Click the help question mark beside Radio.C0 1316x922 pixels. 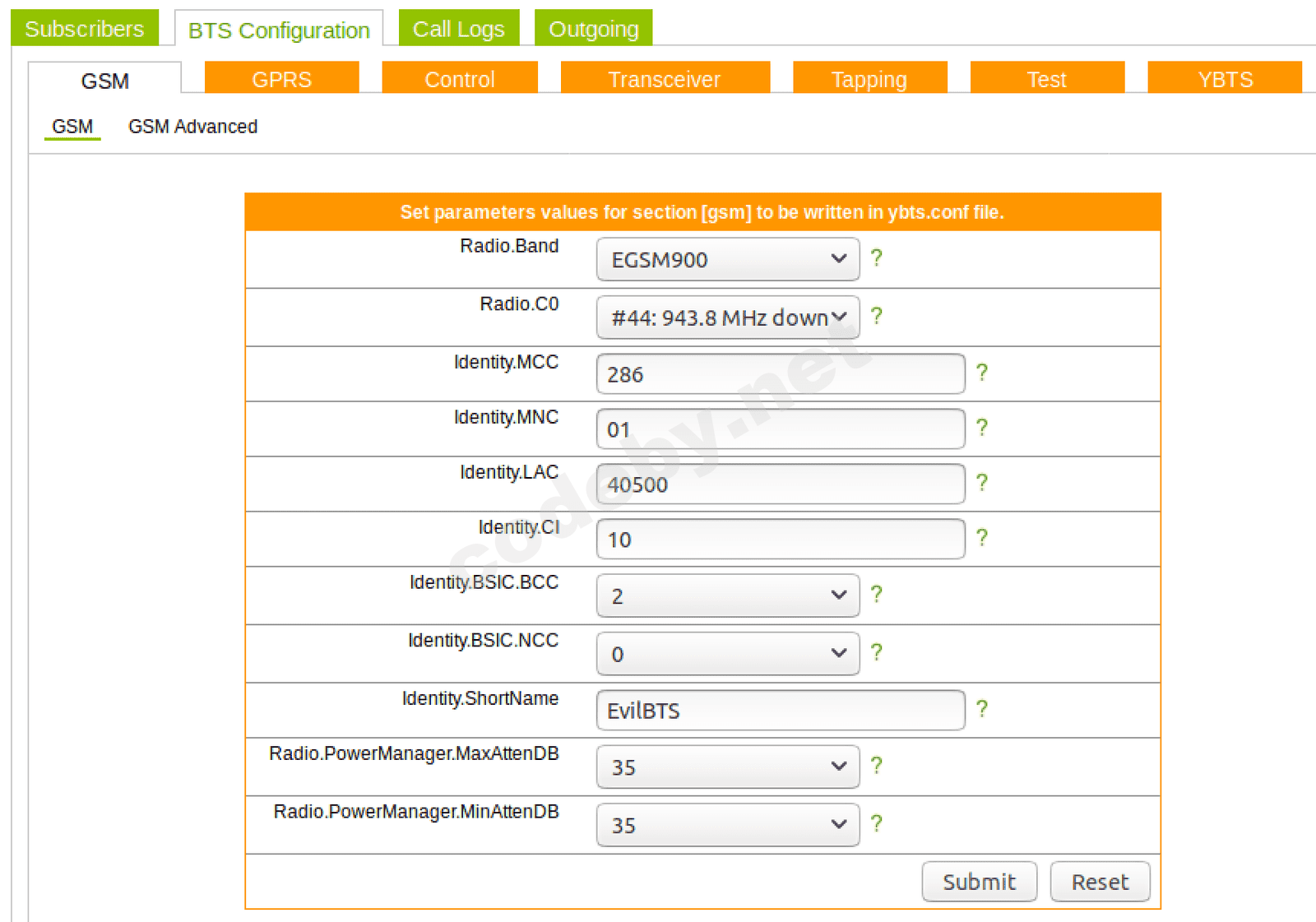pyautogui.click(x=877, y=316)
